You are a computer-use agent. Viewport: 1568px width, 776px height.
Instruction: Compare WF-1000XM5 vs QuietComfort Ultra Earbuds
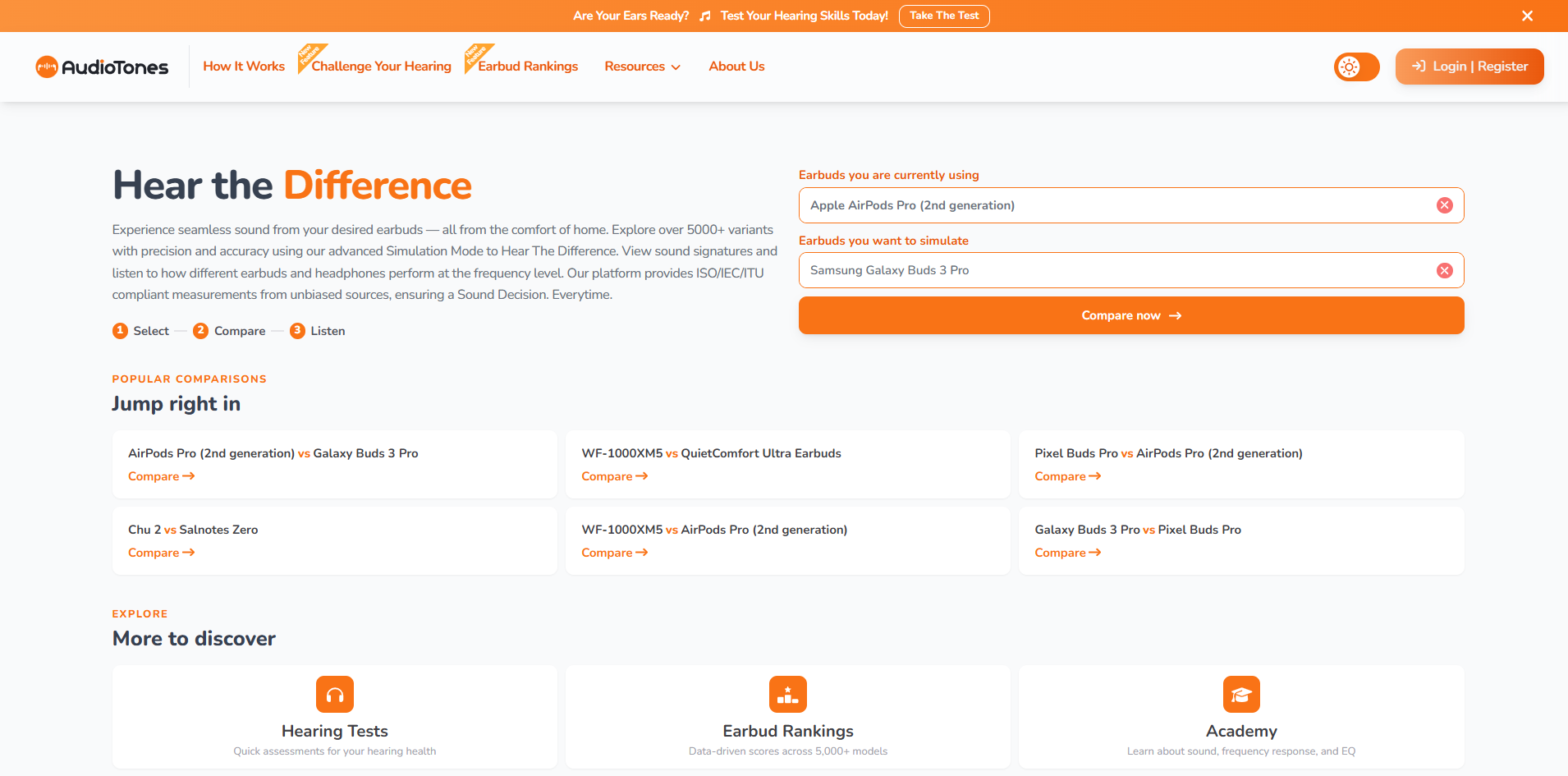click(614, 476)
